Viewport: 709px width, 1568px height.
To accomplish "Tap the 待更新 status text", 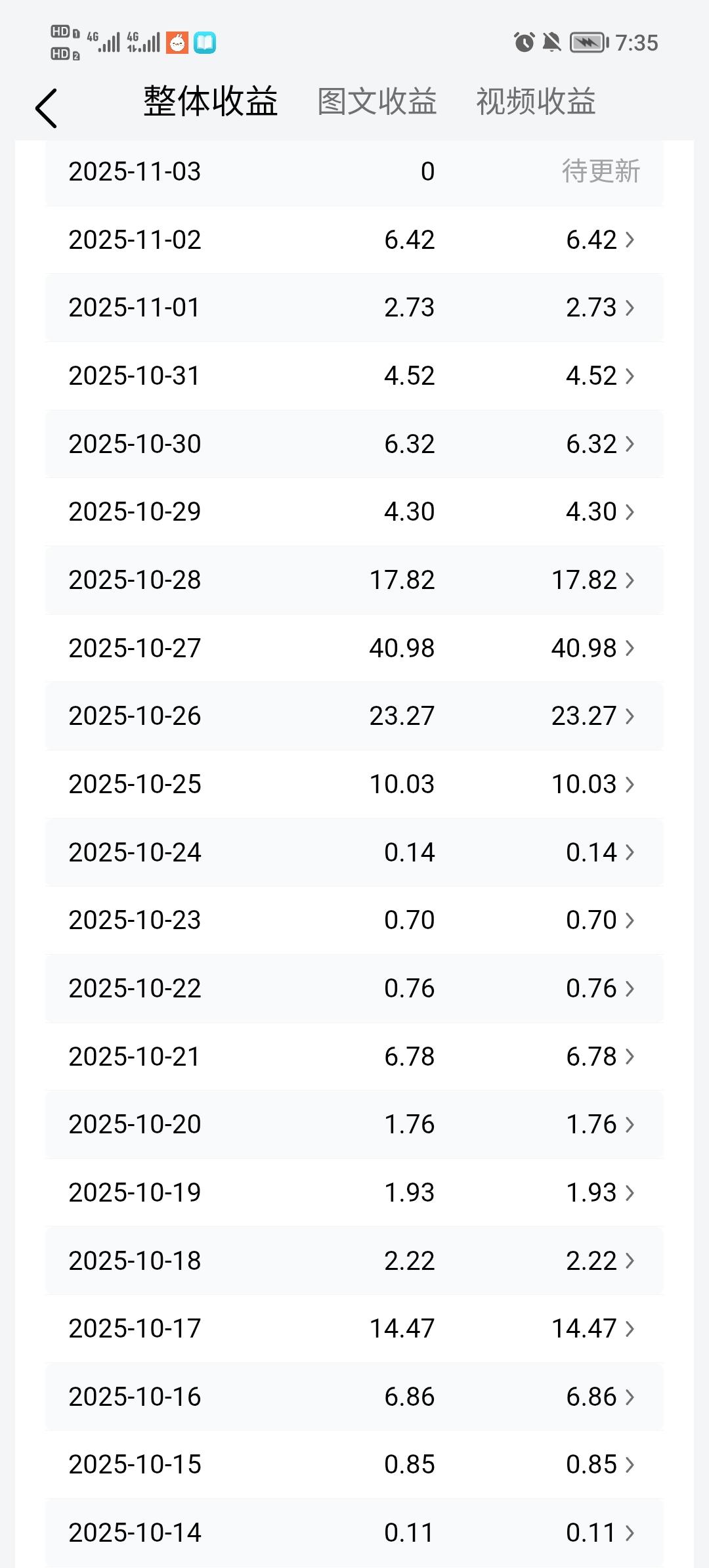I will pos(601,171).
